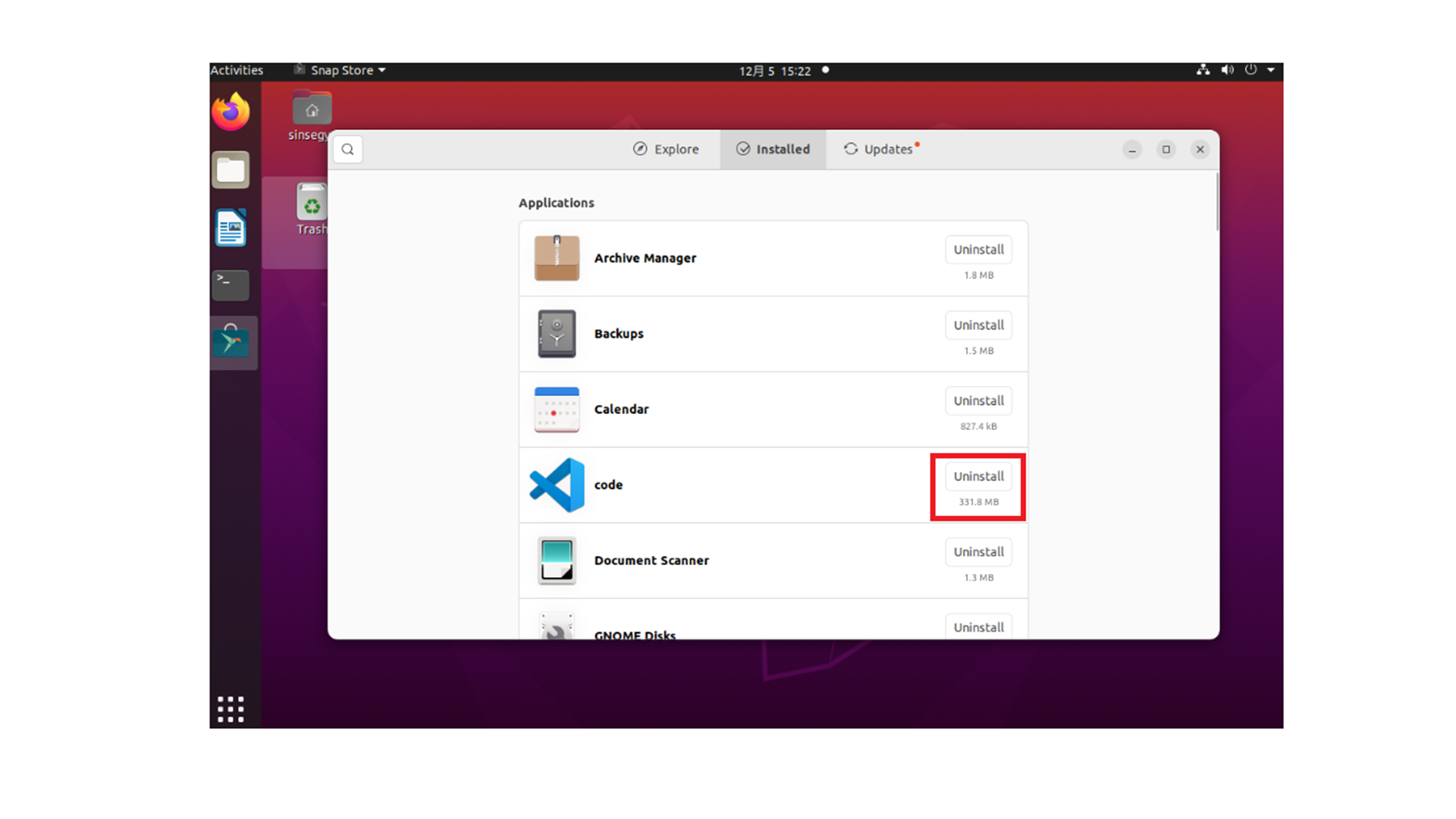Viewport: 1456px width, 819px height.
Task: Click the Backups safe icon
Action: click(557, 334)
